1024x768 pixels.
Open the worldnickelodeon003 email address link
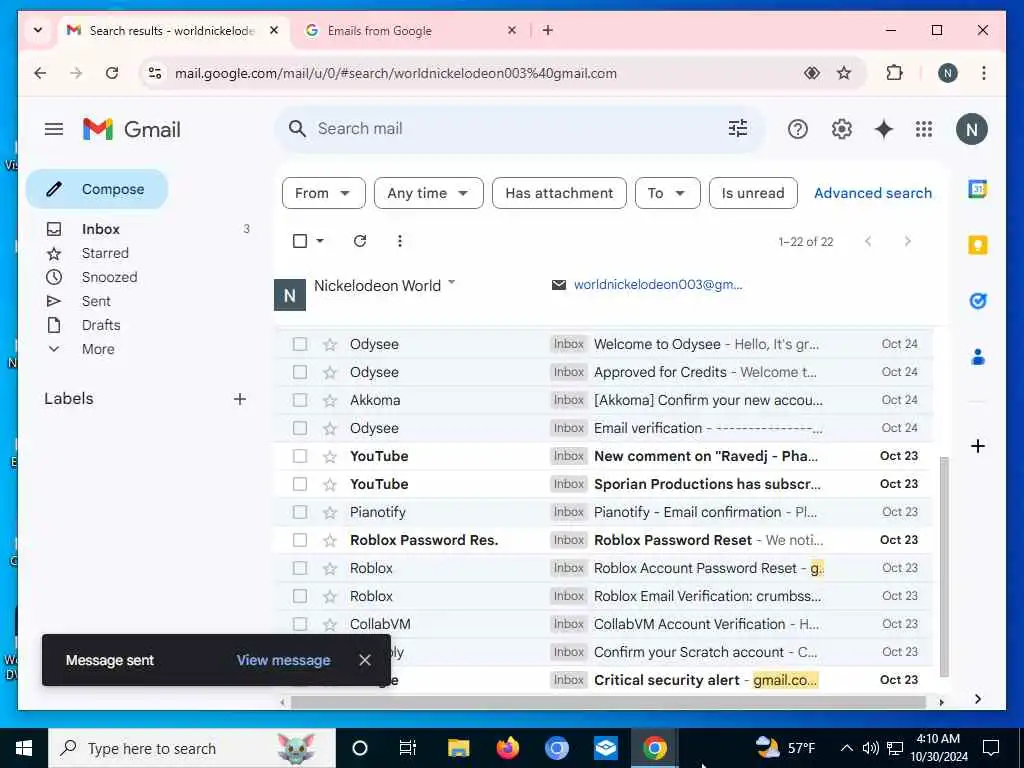click(658, 285)
